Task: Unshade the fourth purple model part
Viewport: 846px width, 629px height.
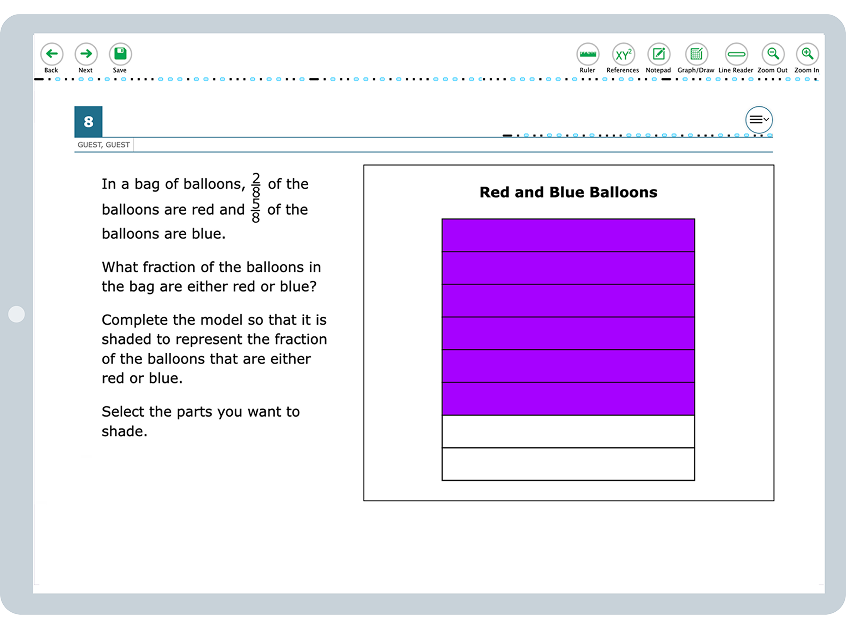Action: tap(568, 333)
